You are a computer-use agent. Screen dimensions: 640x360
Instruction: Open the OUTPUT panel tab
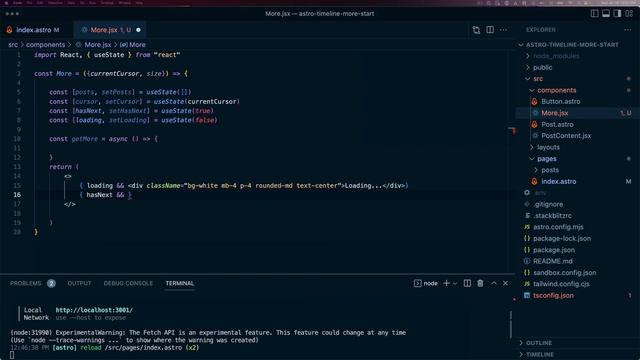pos(79,283)
